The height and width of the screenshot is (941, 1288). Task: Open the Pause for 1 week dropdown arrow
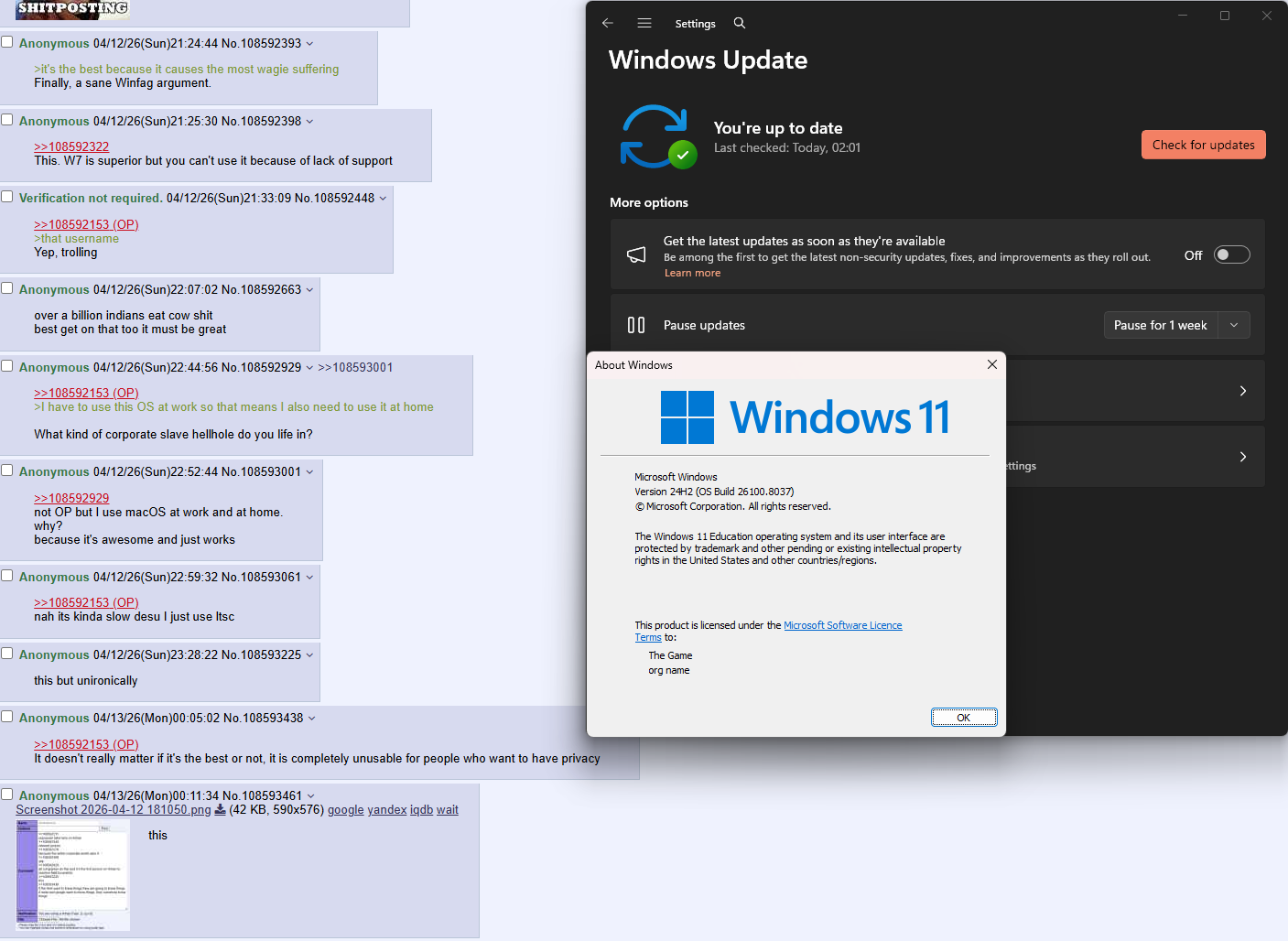[x=1234, y=325]
